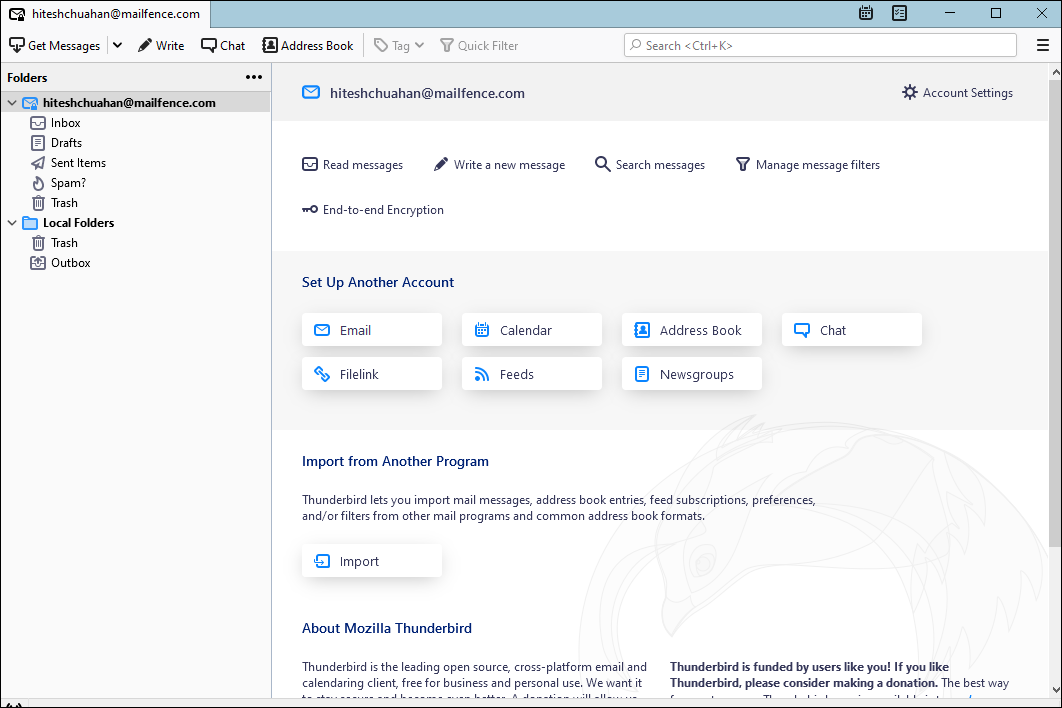Click the Folders pane header label
Image resolution: width=1062 pixels, height=708 pixels.
pyautogui.click(x=27, y=78)
